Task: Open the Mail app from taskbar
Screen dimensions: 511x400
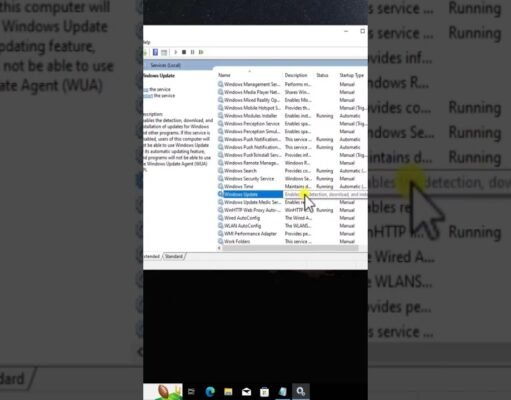Action: pos(246,392)
